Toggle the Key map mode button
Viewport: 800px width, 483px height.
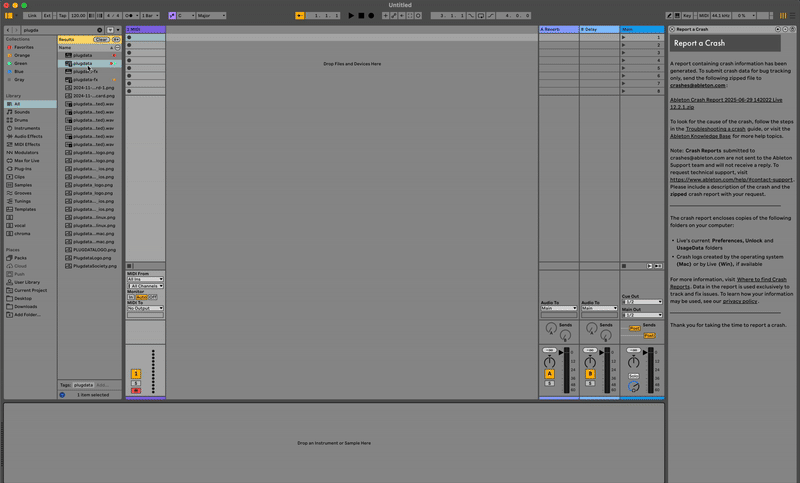tap(687, 16)
